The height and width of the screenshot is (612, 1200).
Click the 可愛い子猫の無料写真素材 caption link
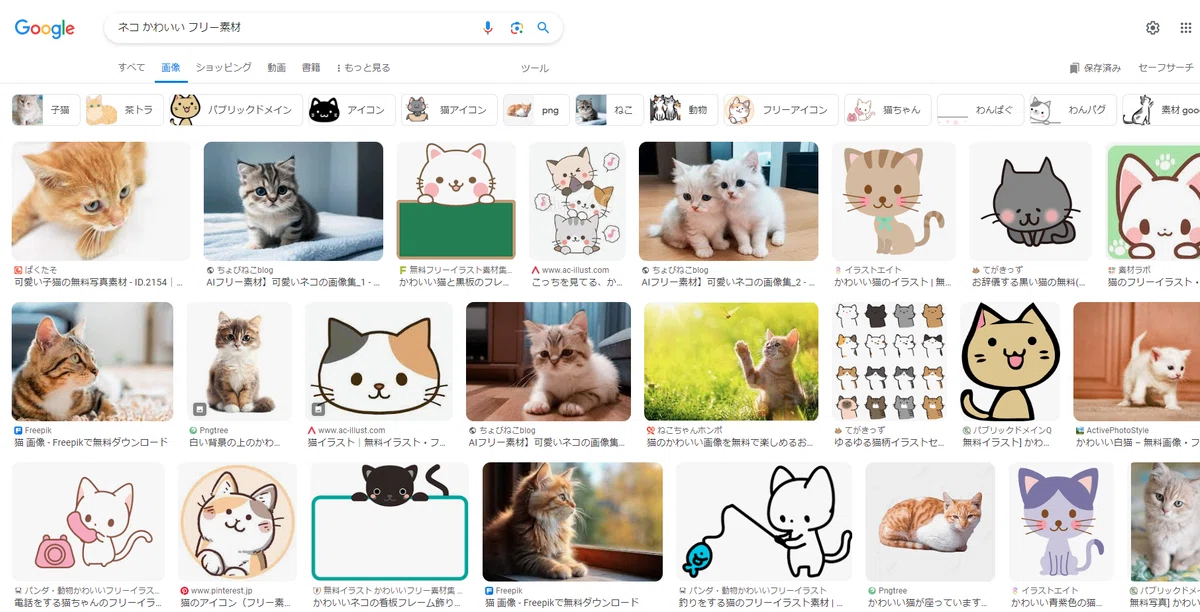tap(99, 283)
